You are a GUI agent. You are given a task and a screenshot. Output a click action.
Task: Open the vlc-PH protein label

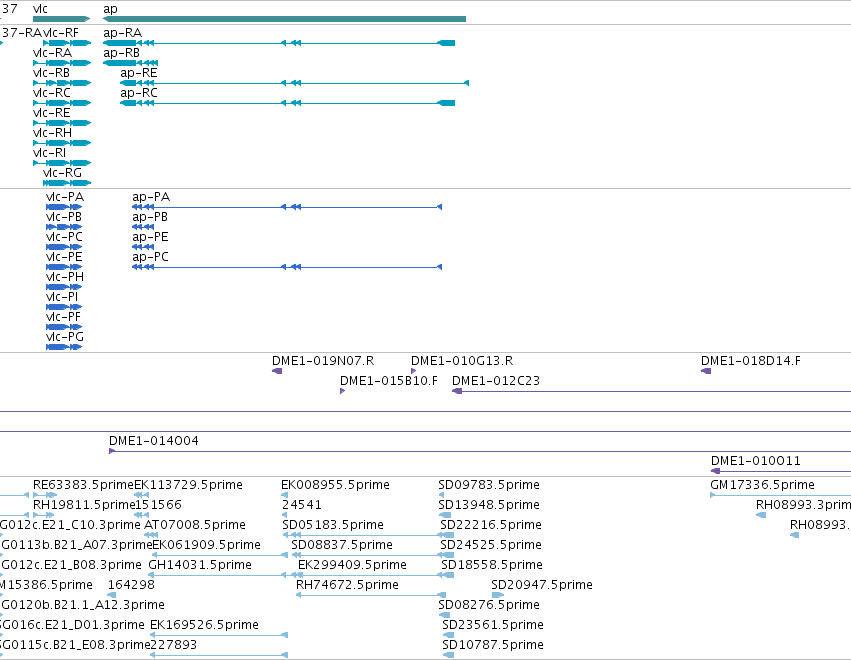click(x=65, y=277)
